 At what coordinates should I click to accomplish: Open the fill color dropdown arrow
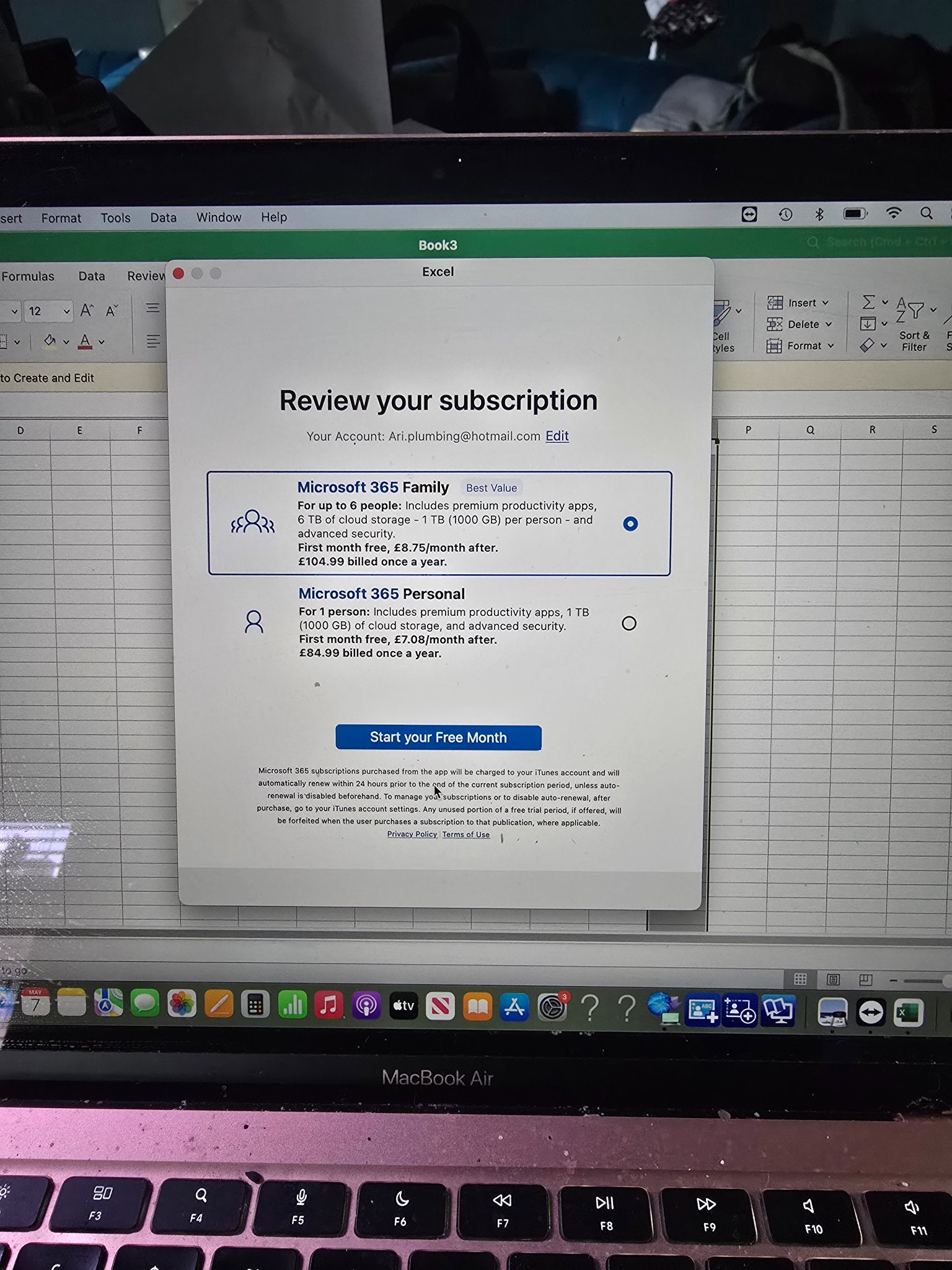click(66, 342)
